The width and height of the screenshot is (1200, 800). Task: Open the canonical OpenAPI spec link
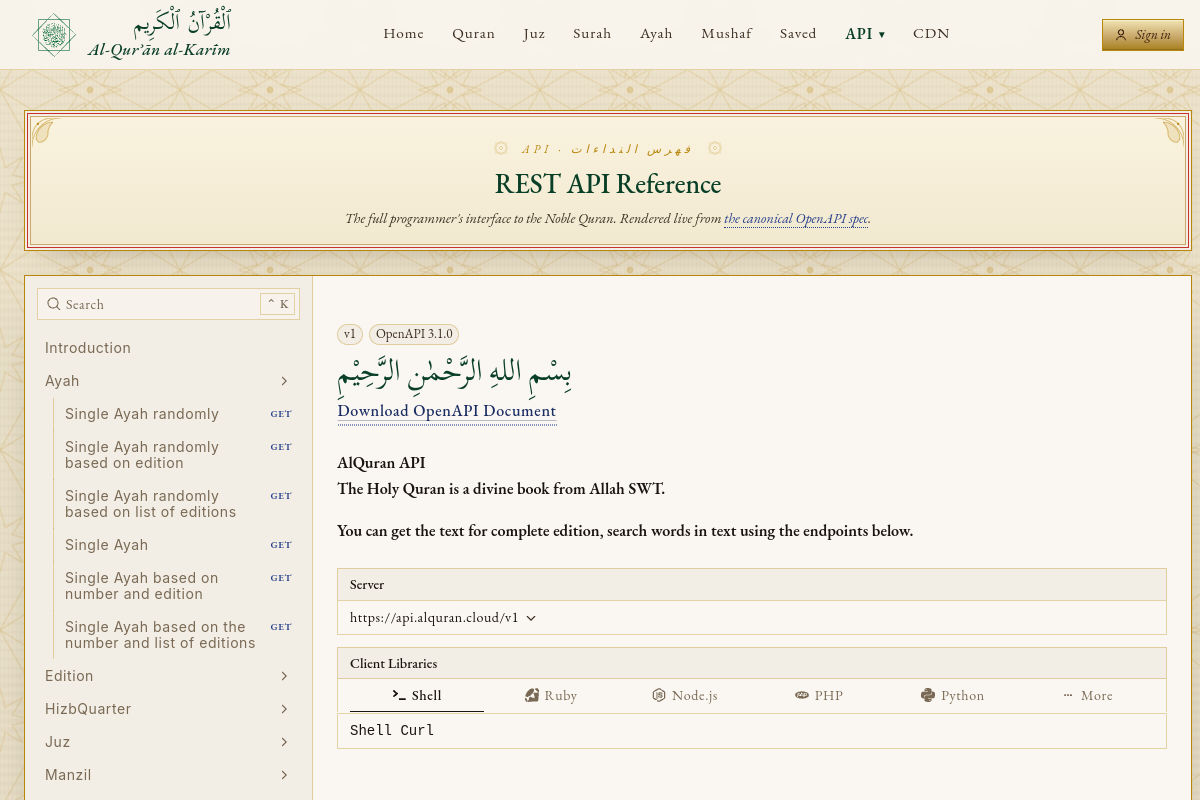click(796, 219)
